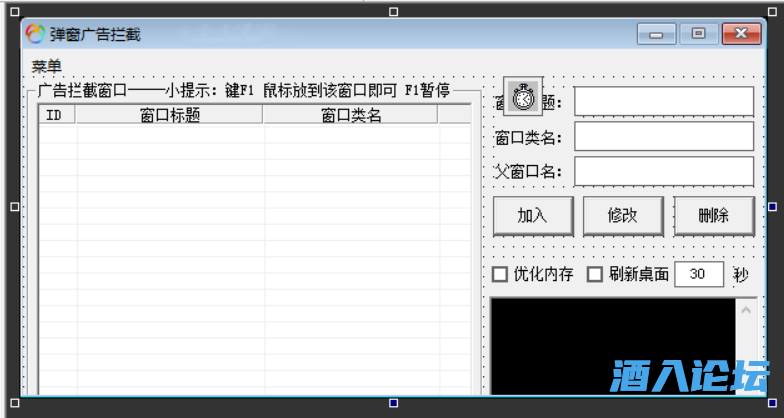
Task: Sort by the ID column header
Action: coord(57,114)
